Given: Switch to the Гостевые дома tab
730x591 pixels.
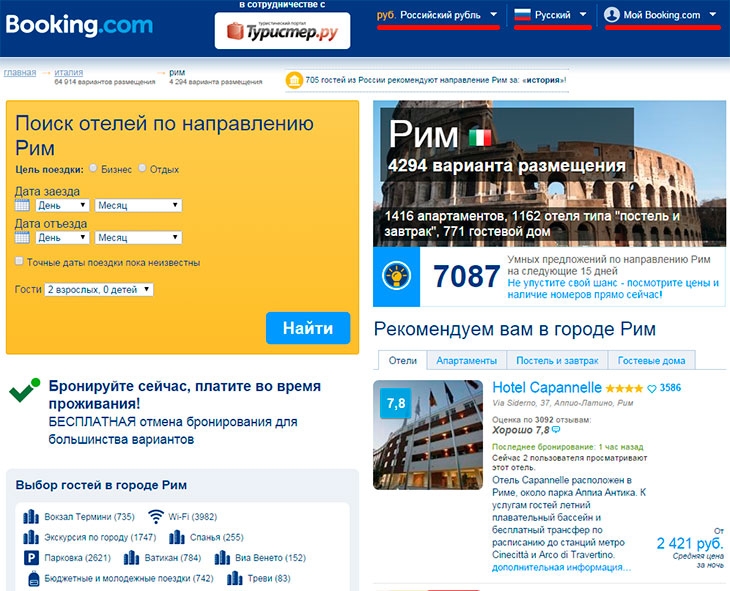Looking at the screenshot, I should pyautogui.click(x=651, y=360).
